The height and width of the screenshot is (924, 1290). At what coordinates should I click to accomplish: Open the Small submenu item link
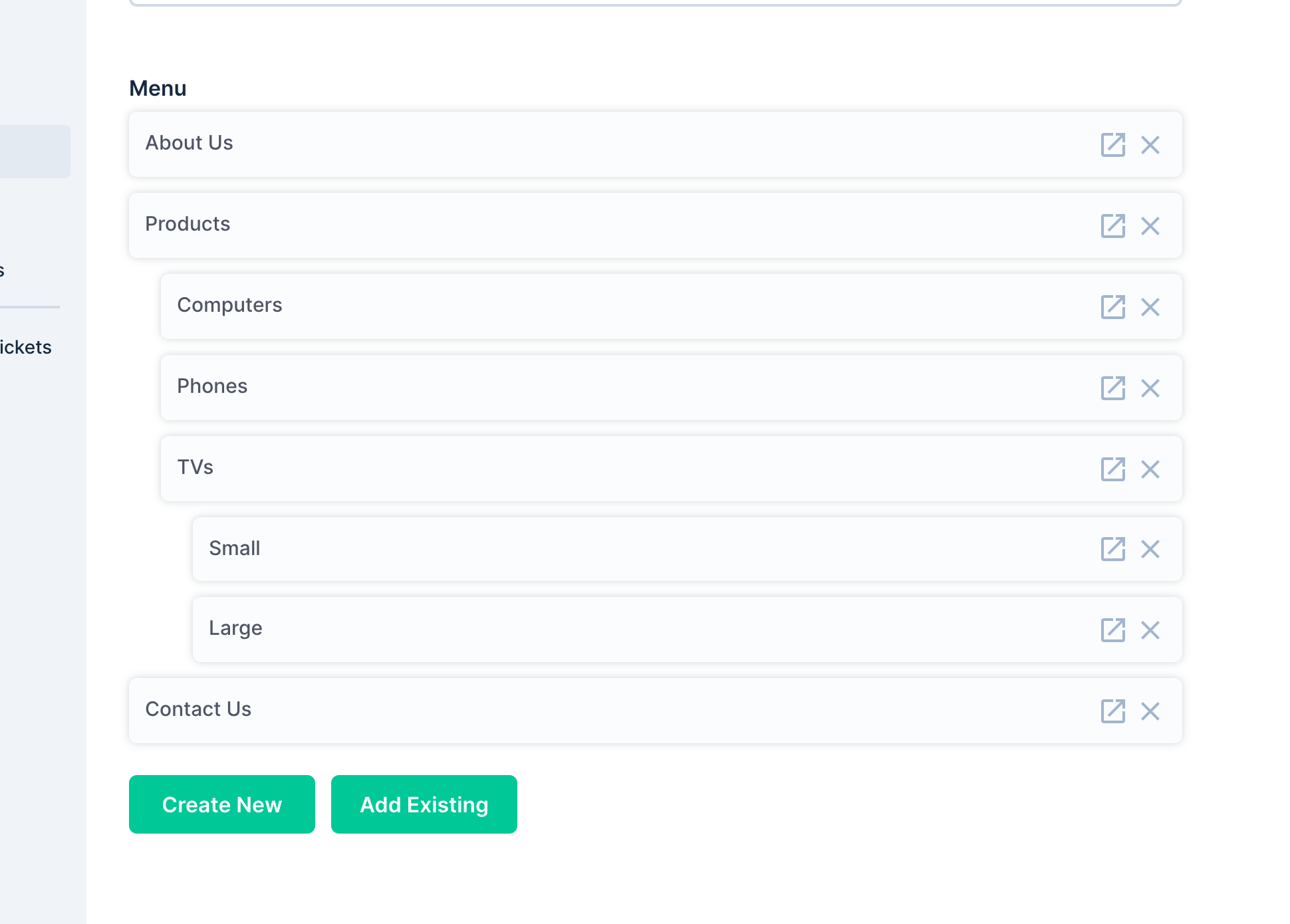coord(1114,549)
